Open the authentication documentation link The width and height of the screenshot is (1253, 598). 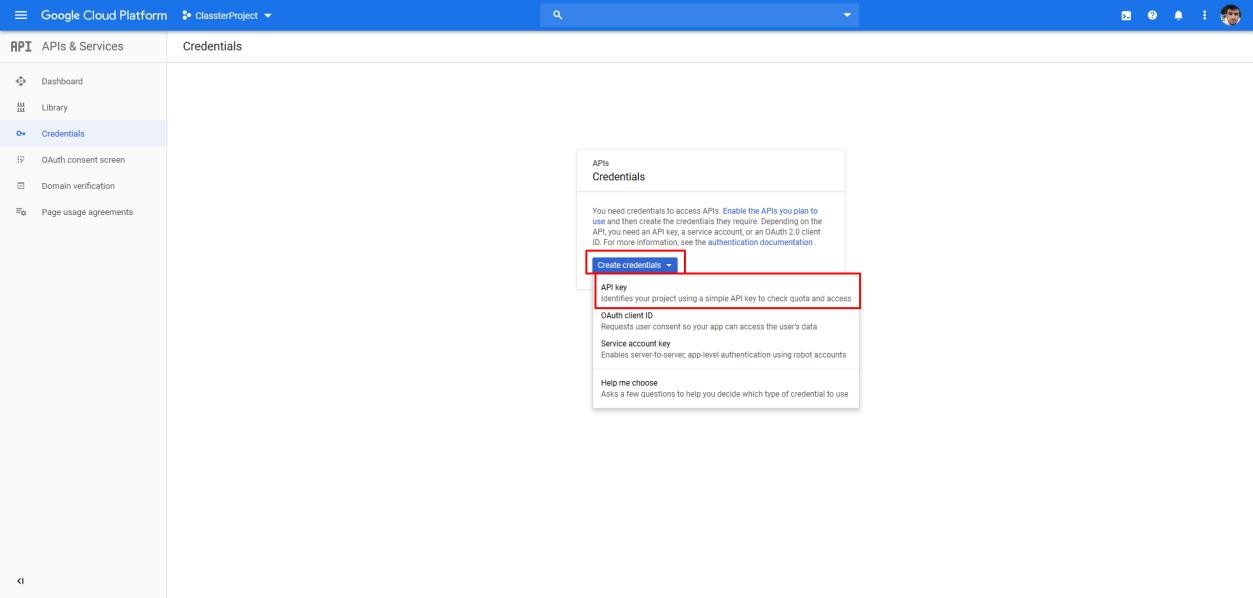point(760,242)
